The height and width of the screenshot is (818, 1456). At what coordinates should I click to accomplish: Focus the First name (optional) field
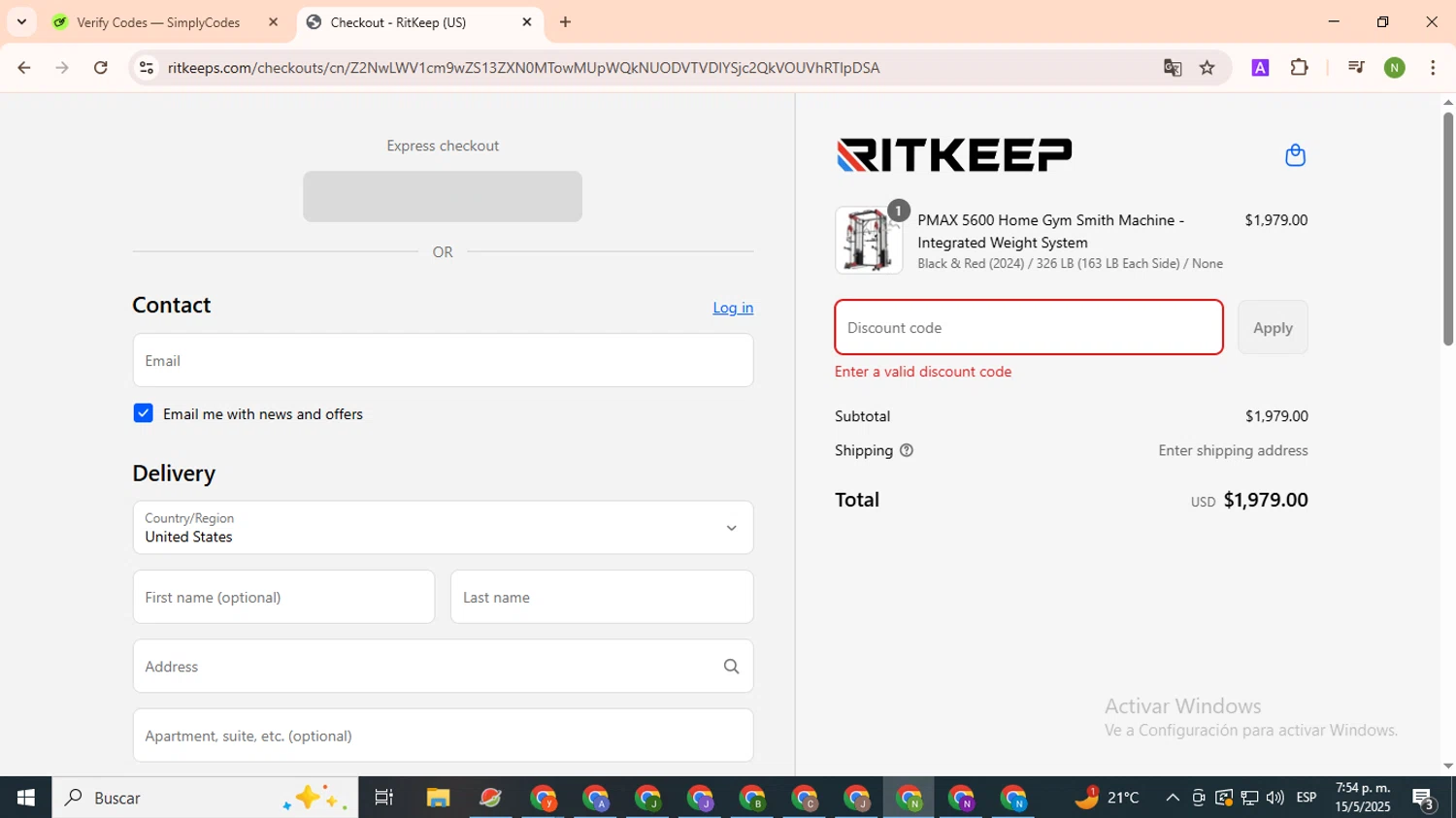283,597
